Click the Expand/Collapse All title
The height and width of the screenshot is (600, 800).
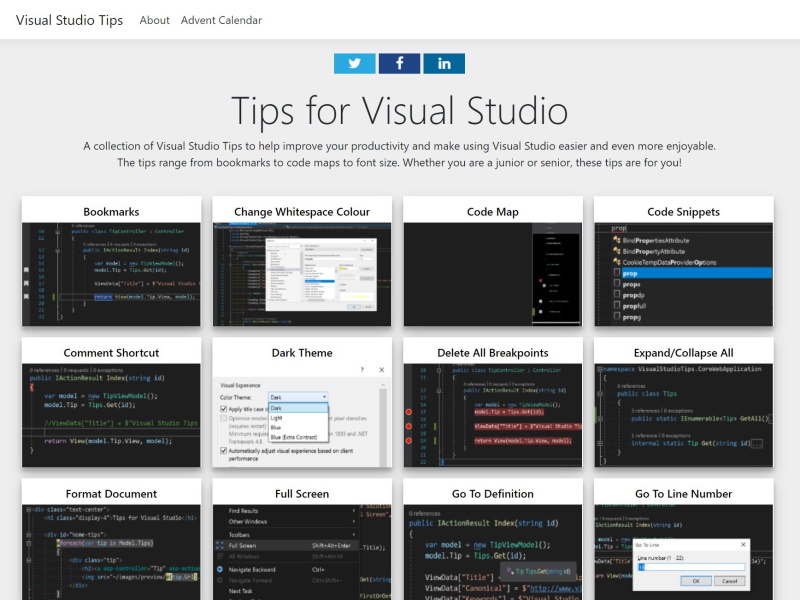click(x=684, y=353)
